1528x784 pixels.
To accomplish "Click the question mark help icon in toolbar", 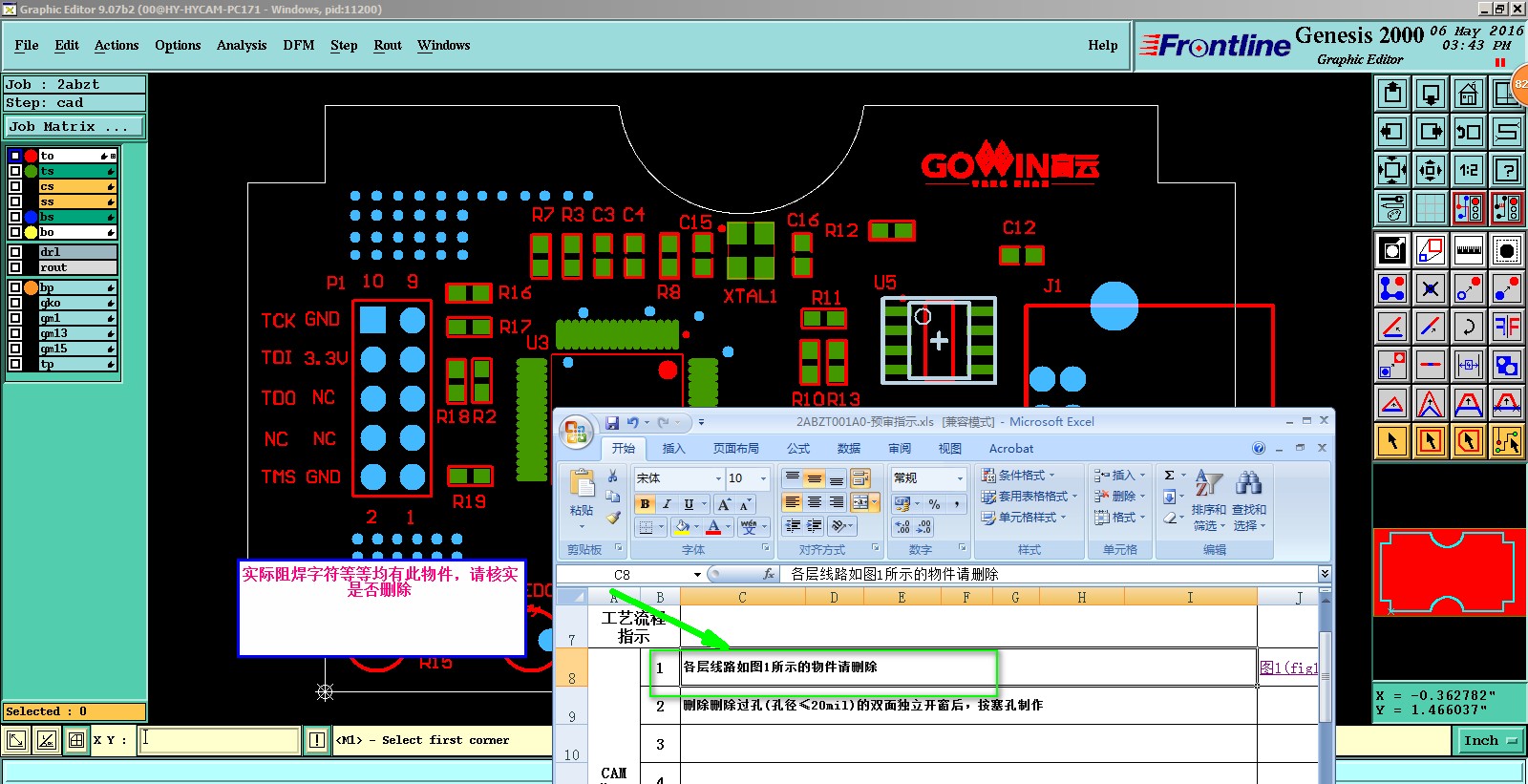I will [x=1507, y=170].
